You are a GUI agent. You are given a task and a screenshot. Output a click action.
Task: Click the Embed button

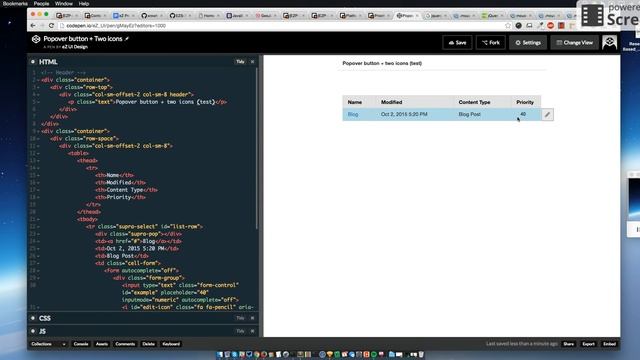pyautogui.click(x=609, y=344)
